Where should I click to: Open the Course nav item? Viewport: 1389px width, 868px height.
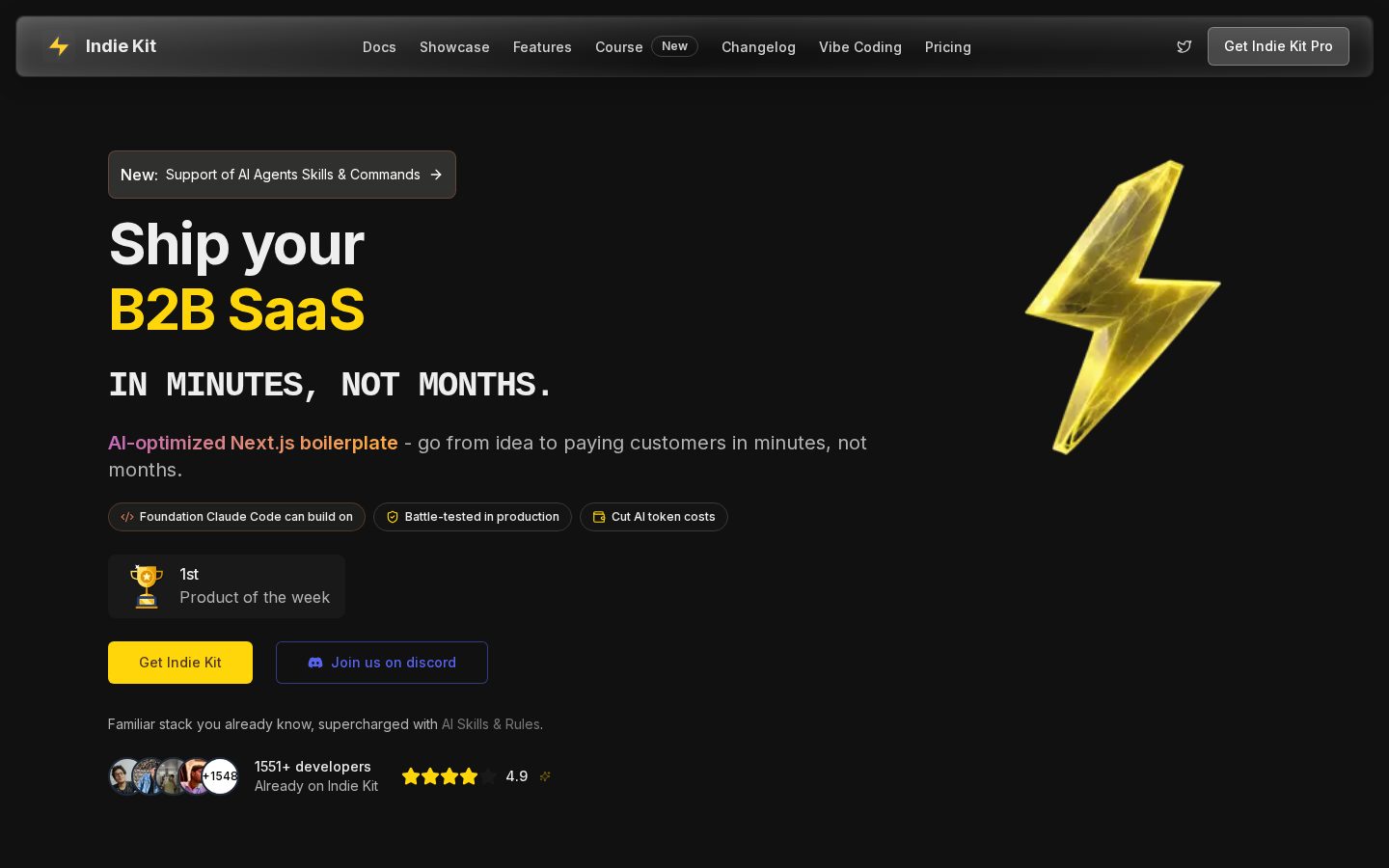pyautogui.click(x=618, y=47)
